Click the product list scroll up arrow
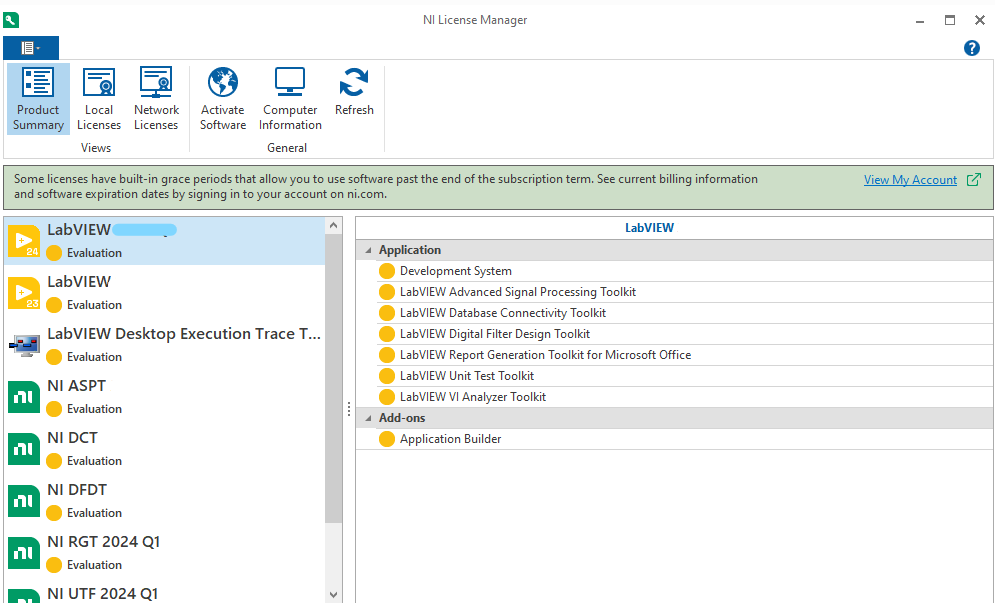The width and height of the screenshot is (995, 603). click(334, 225)
